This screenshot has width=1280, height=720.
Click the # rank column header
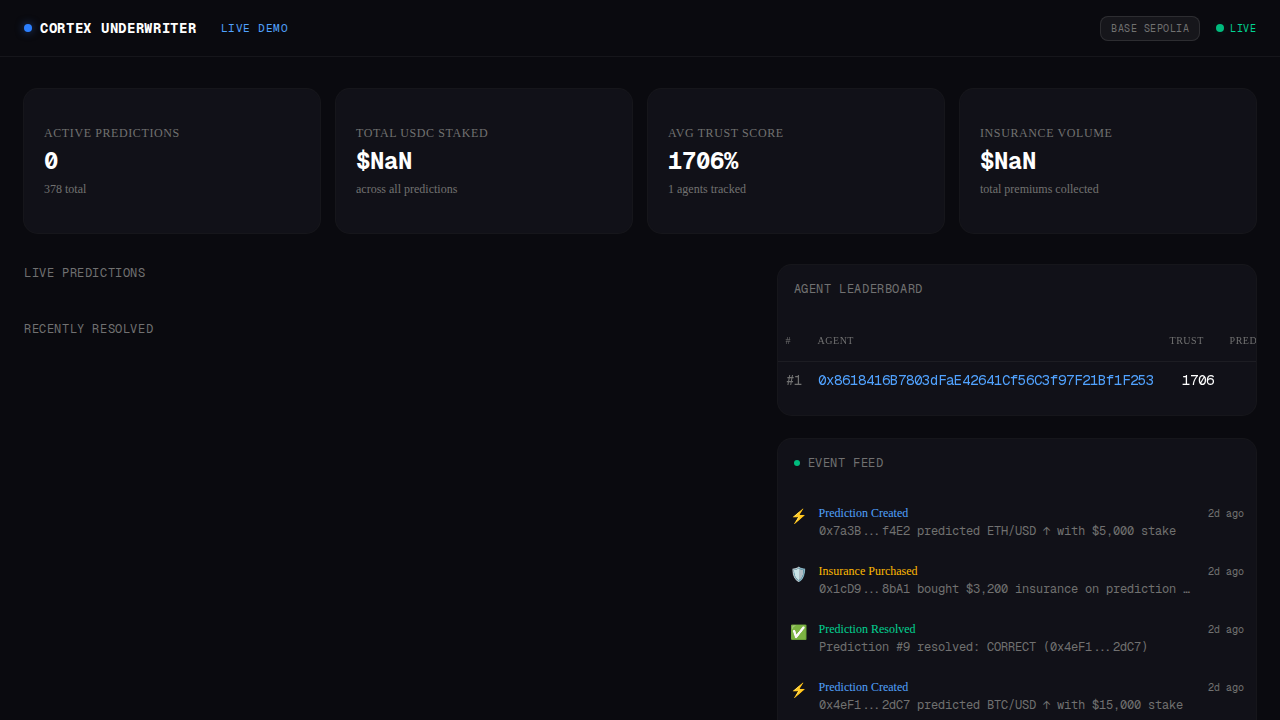point(788,341)
